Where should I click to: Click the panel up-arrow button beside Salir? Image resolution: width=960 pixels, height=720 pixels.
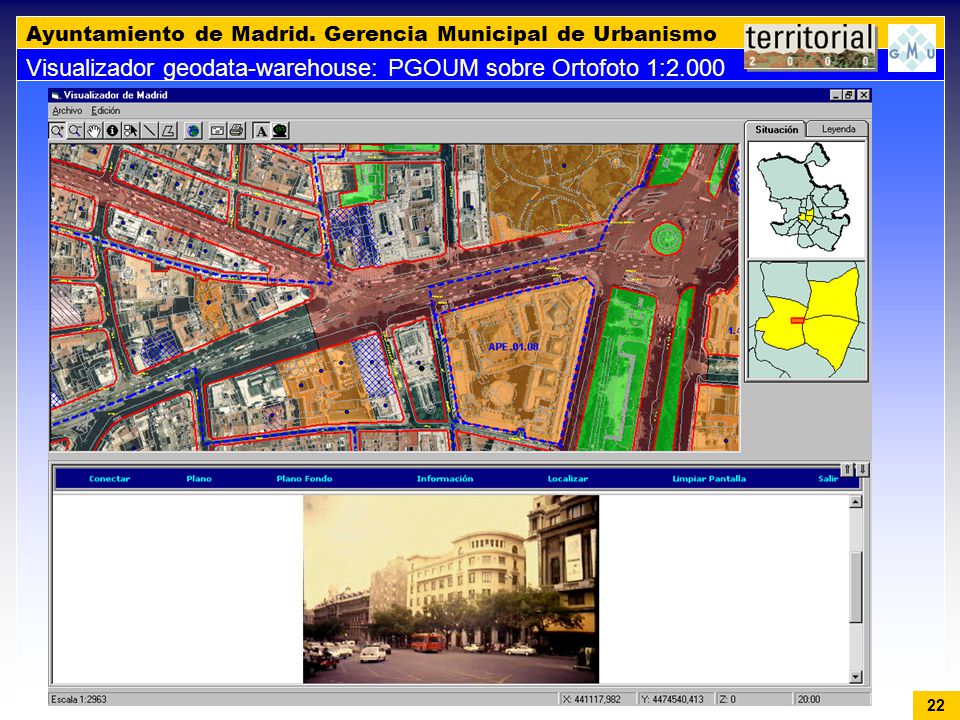(847, 470)
